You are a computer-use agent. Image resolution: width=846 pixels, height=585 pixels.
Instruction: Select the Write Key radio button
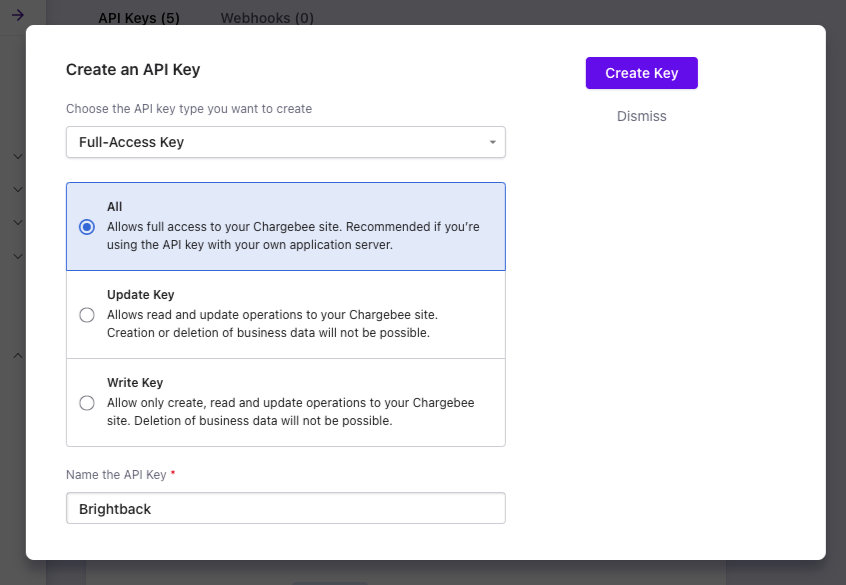[x=87, y=402]
